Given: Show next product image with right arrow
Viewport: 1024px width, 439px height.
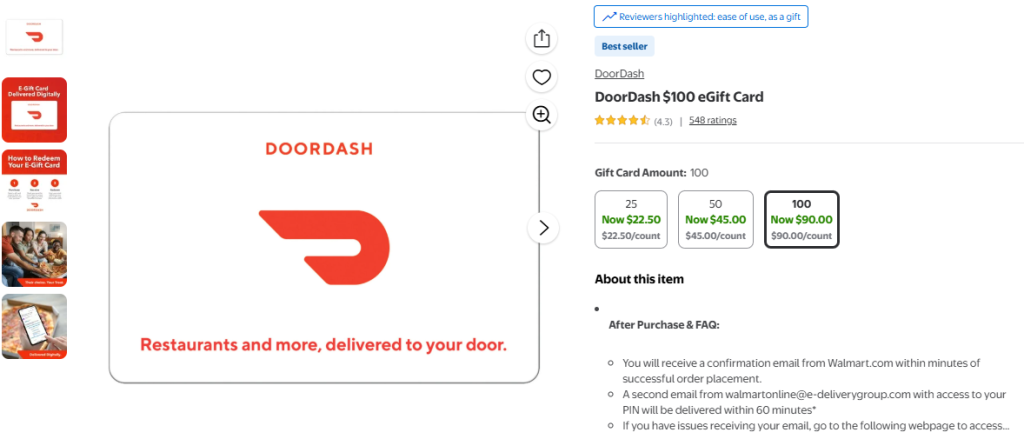Looking at the screenshot, I should click(x=543, y=228).
